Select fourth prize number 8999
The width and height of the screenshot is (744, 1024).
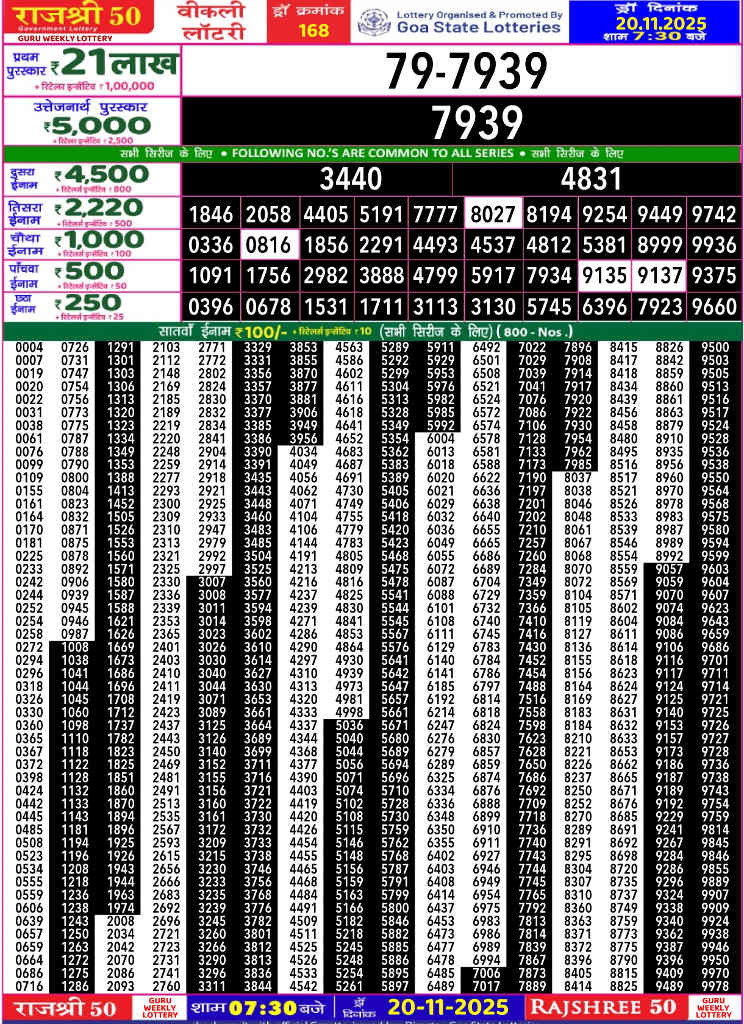coord(659,246)
